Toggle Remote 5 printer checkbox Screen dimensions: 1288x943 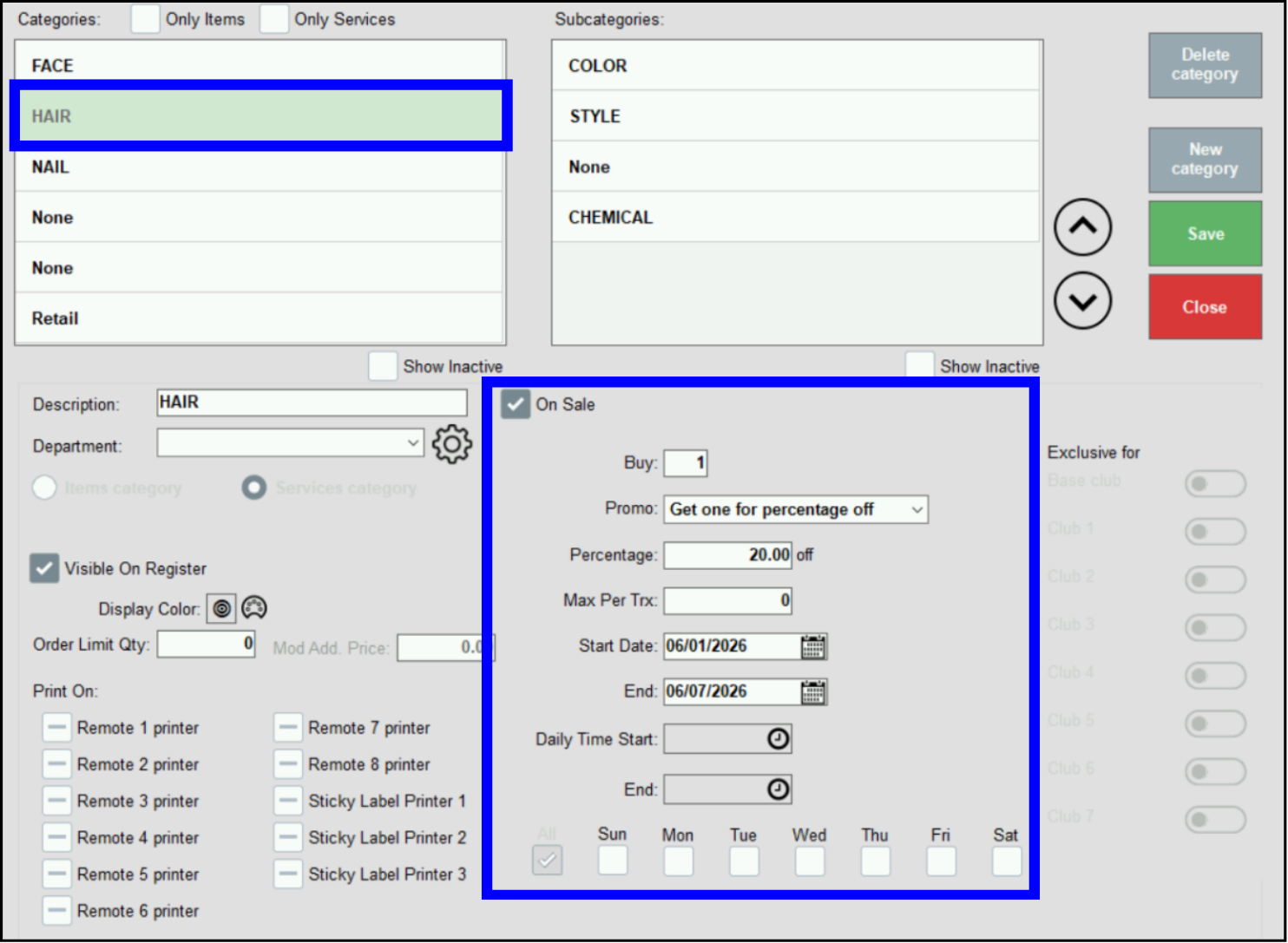pyautogui.click(x=57, y=874)
